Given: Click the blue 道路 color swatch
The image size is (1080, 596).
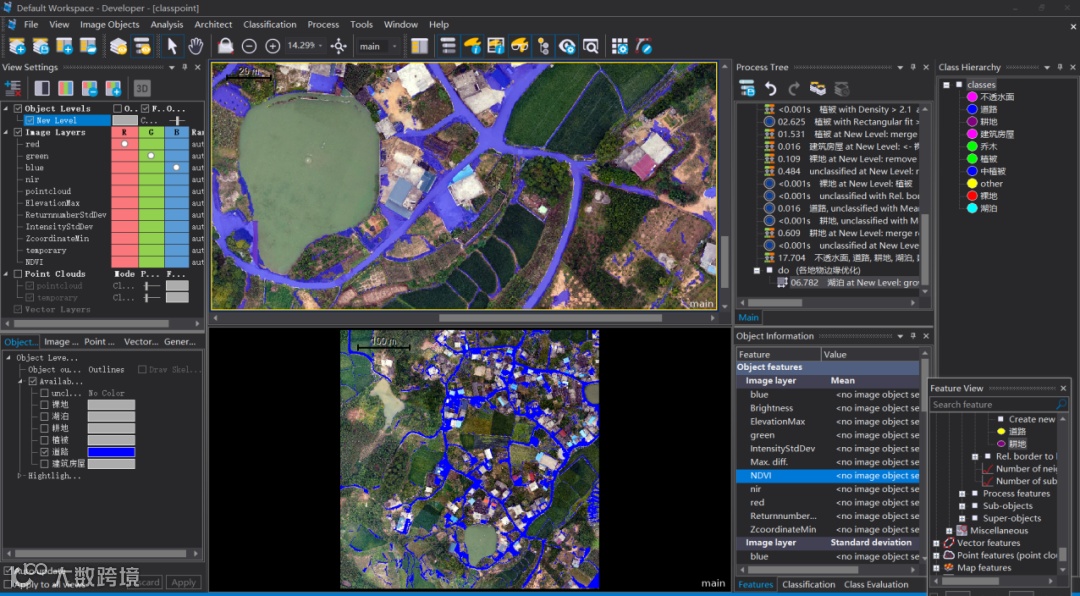Looking at the screenshot, I should click(x=110, y=452).
